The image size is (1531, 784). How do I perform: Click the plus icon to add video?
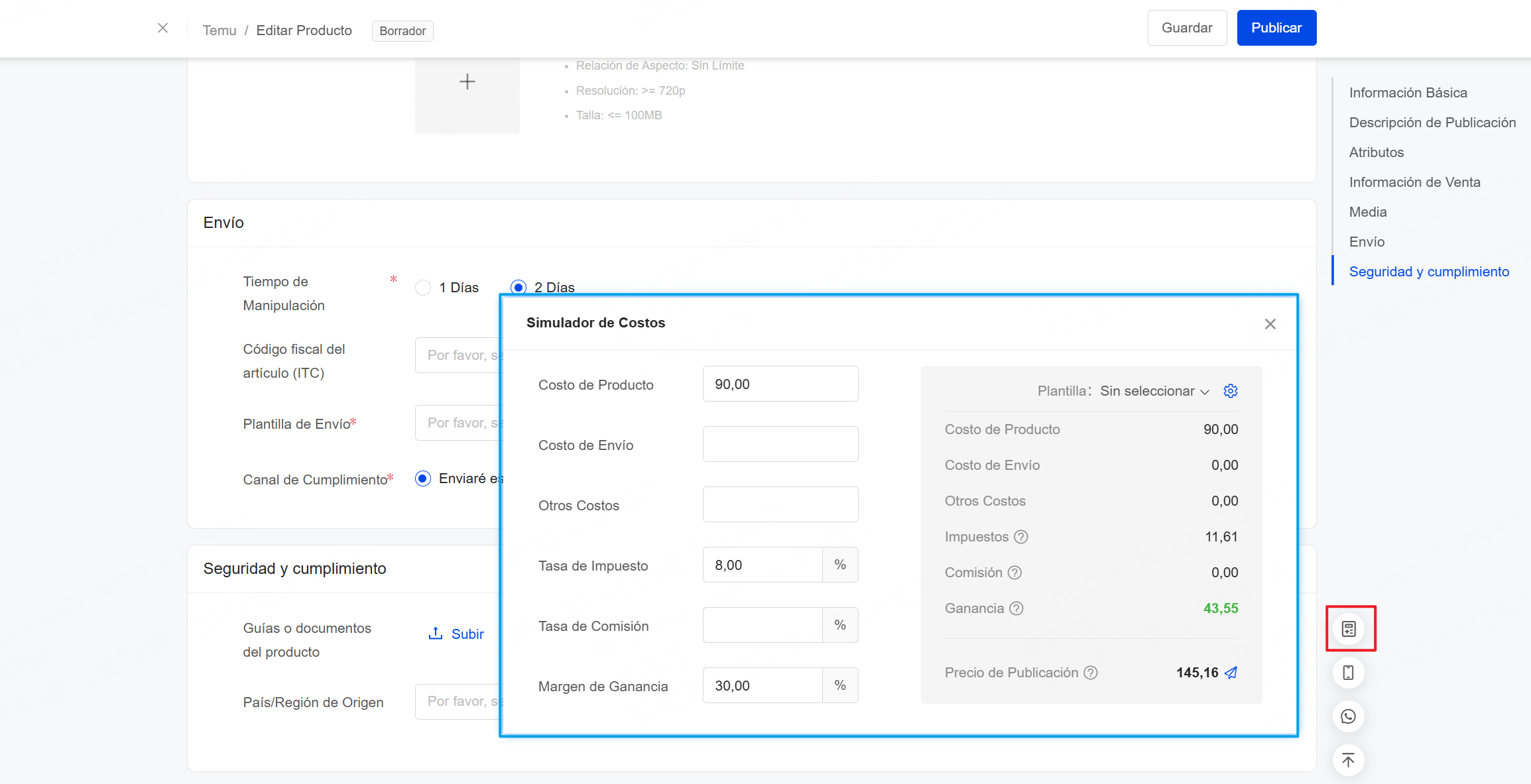[x=467, y=82]
